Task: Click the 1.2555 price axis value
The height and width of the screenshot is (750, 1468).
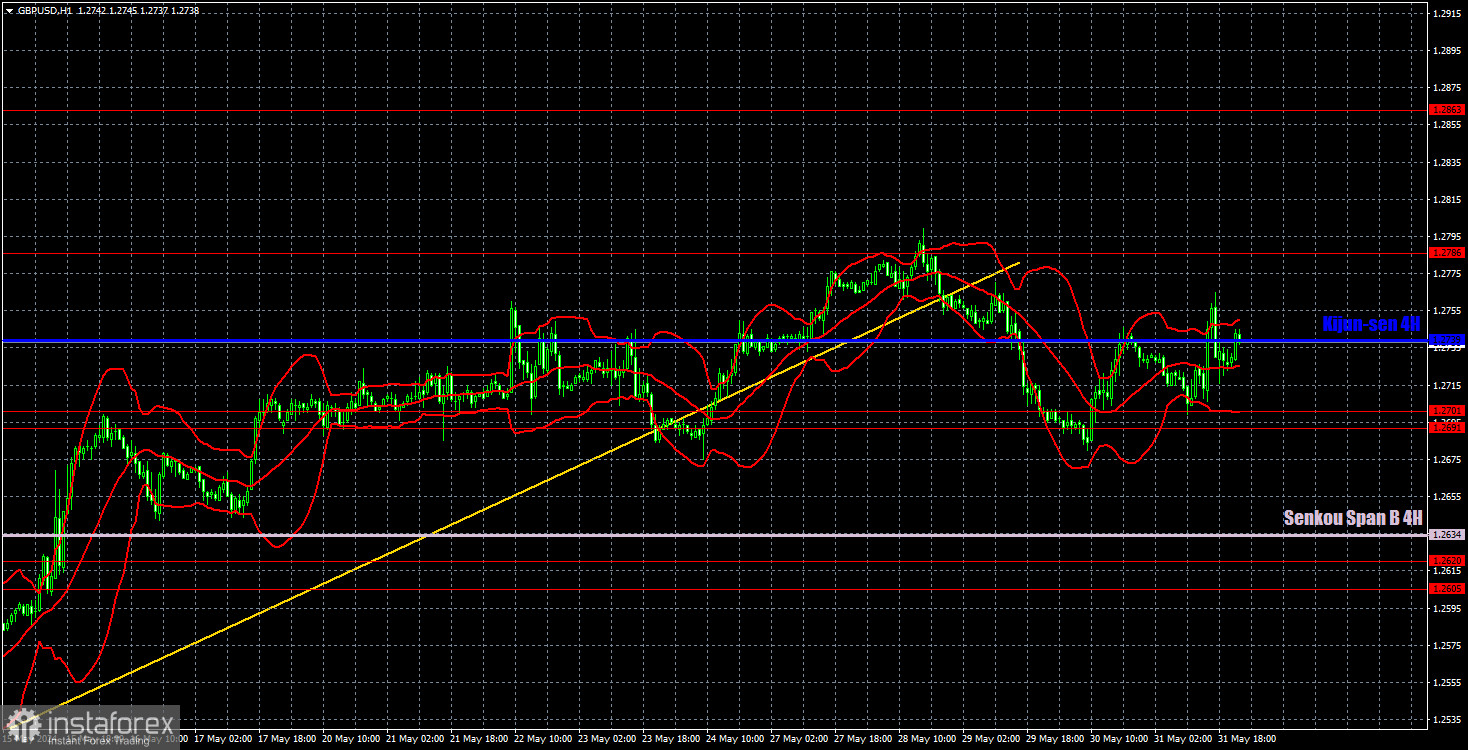Action: [x=1447, y=684]
